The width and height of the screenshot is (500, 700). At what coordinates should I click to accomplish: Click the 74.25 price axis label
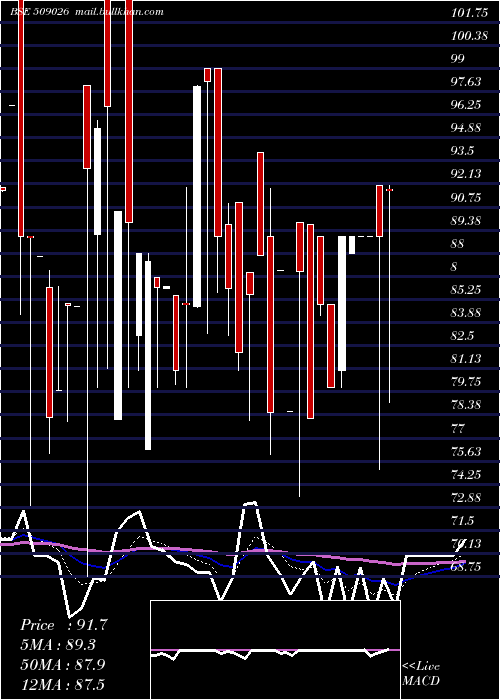tap(466, 475)
